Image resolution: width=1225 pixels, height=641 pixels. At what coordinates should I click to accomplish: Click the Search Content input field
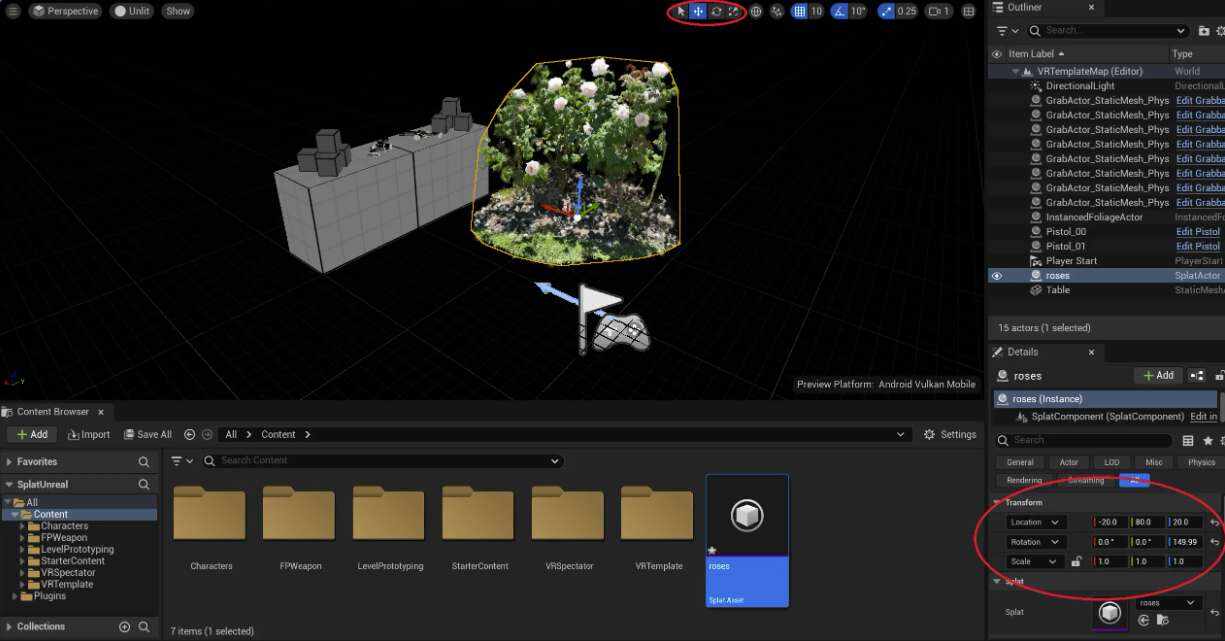tap(382, 461)
